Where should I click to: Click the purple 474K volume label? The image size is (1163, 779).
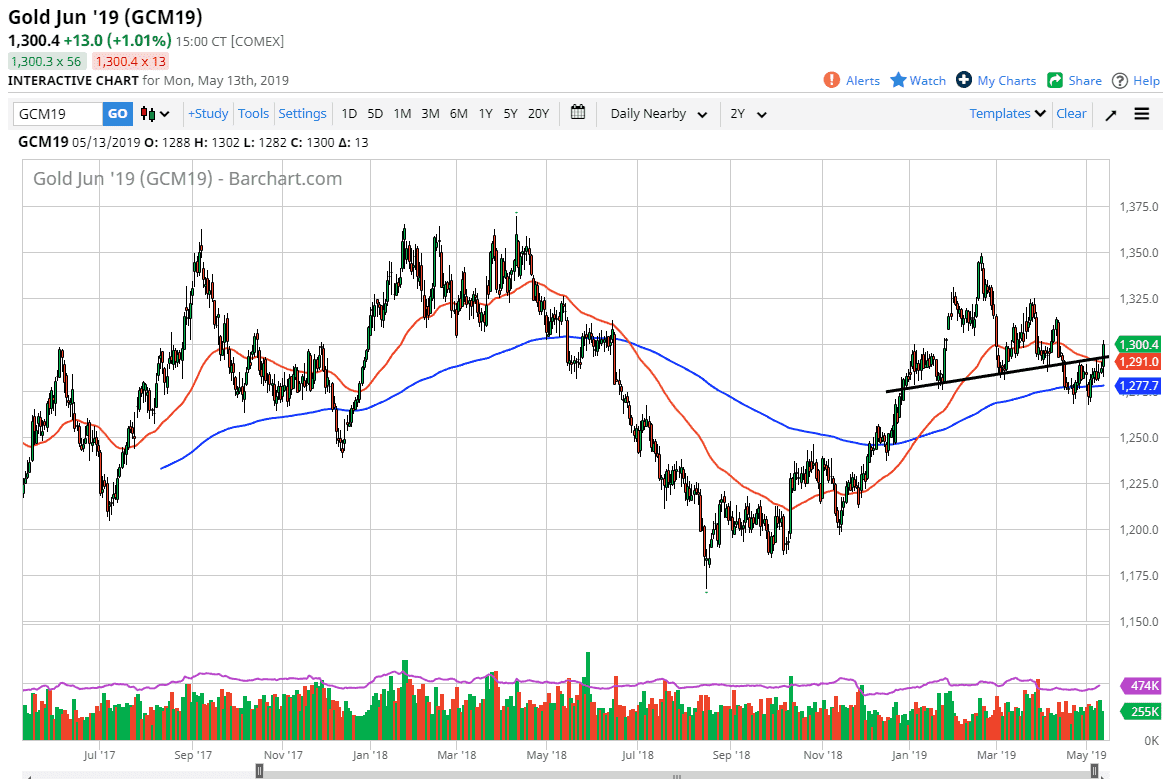1141,686
